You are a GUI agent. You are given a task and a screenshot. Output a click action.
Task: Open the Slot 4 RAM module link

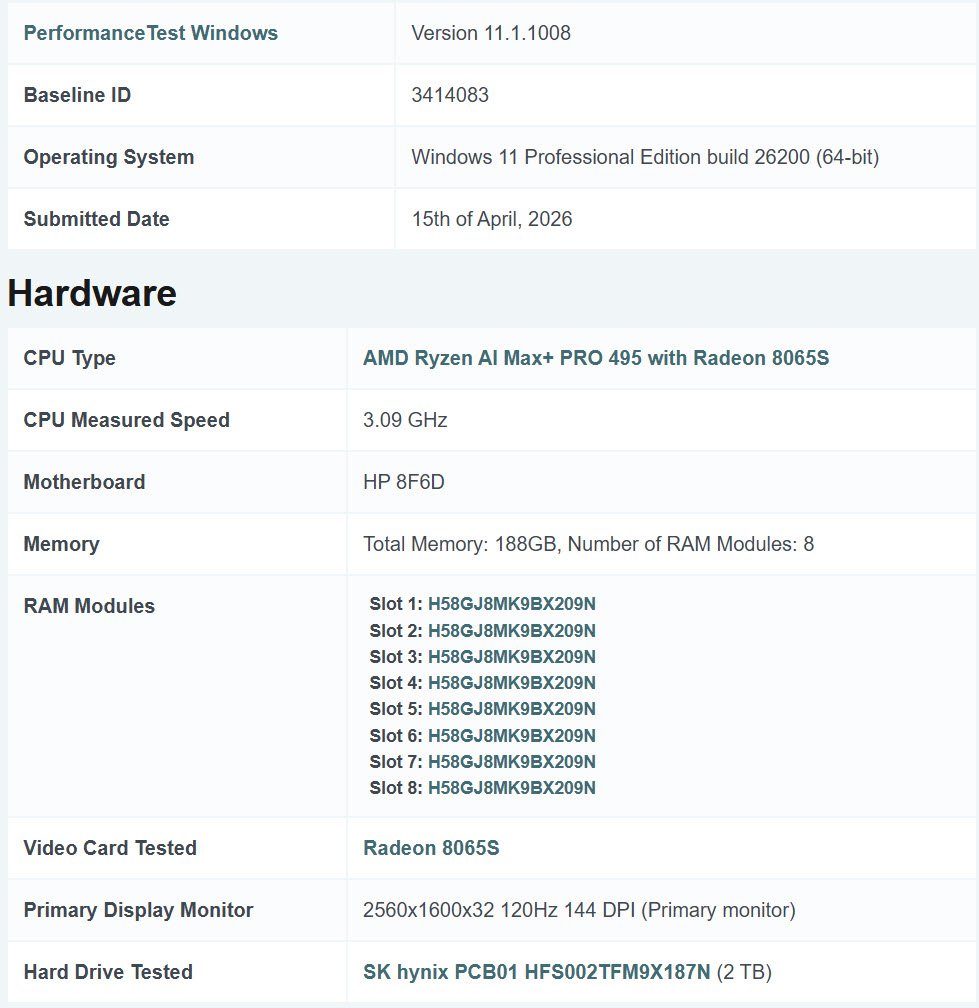(x=512, y=682)
